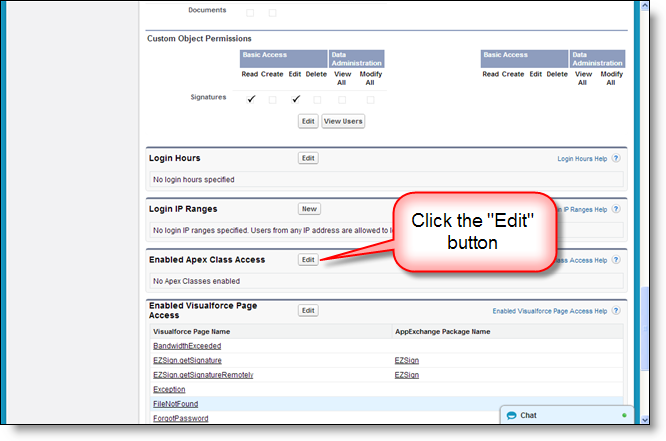Click the Visualforce Page Access help icon
Viewport: 666px width, 441px height.
pos(617,311)
